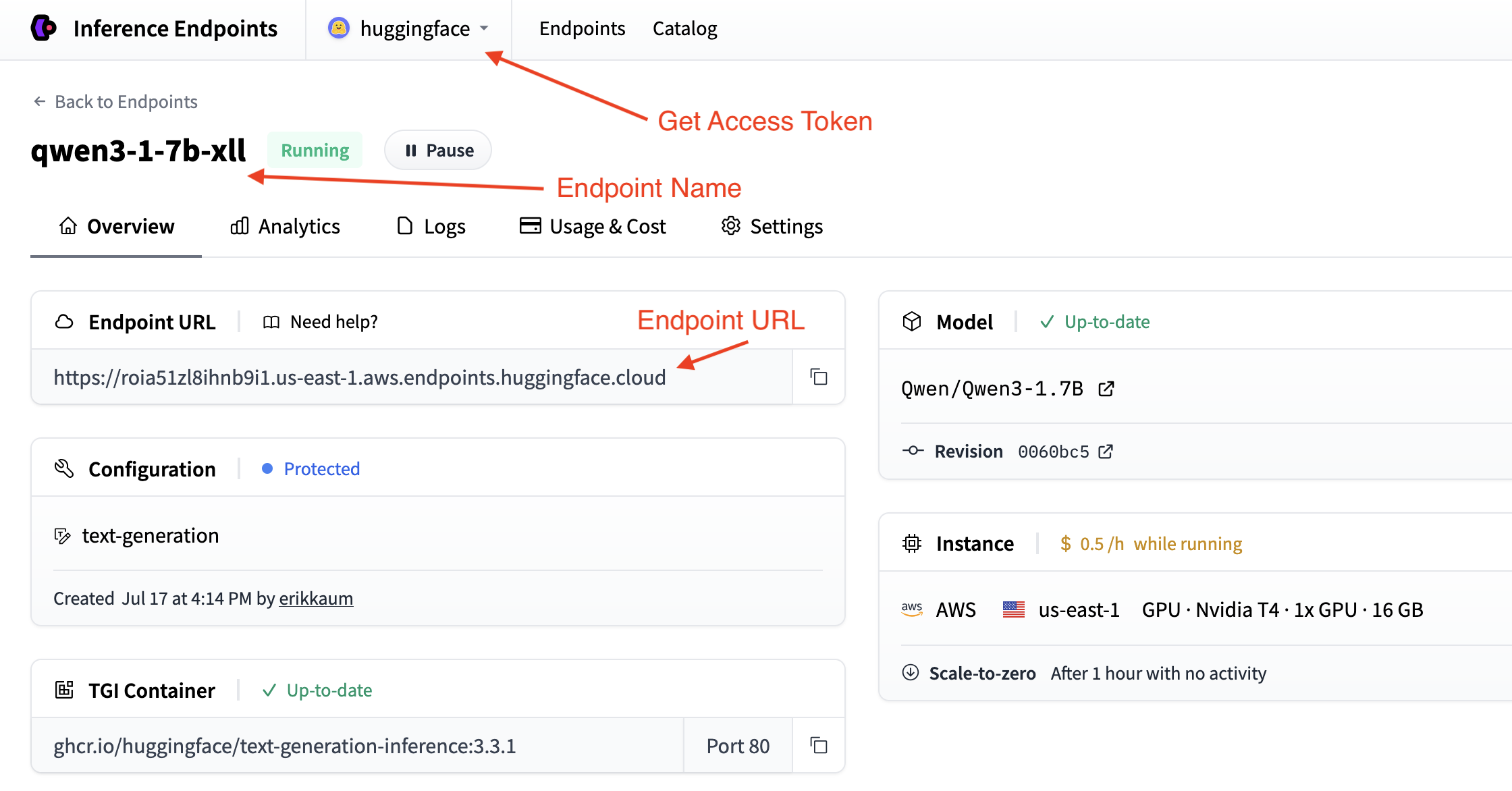Click the huggingface organization avatar
This screenshot has width=1512, height=791.
338,28
